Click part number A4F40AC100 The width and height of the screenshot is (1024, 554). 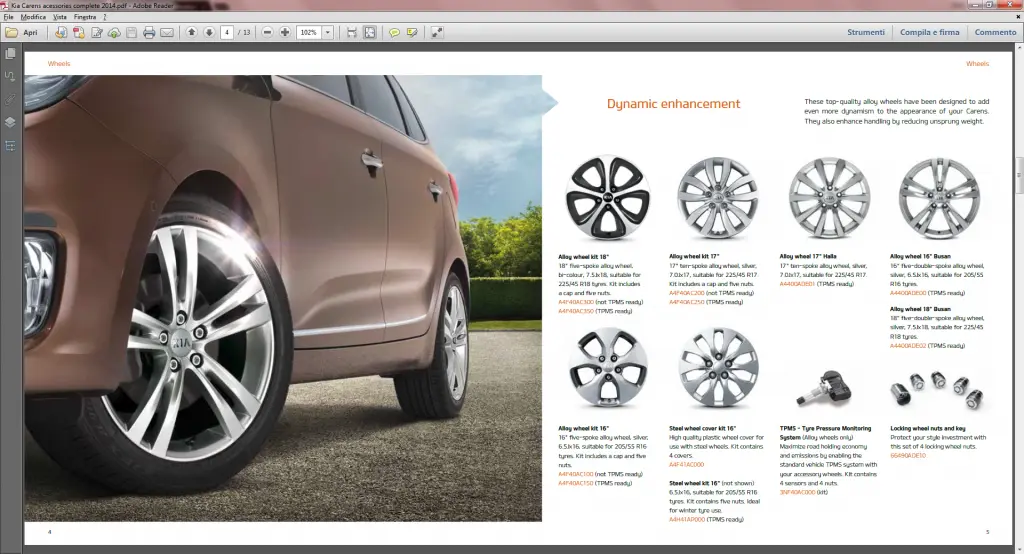[576, 474]
